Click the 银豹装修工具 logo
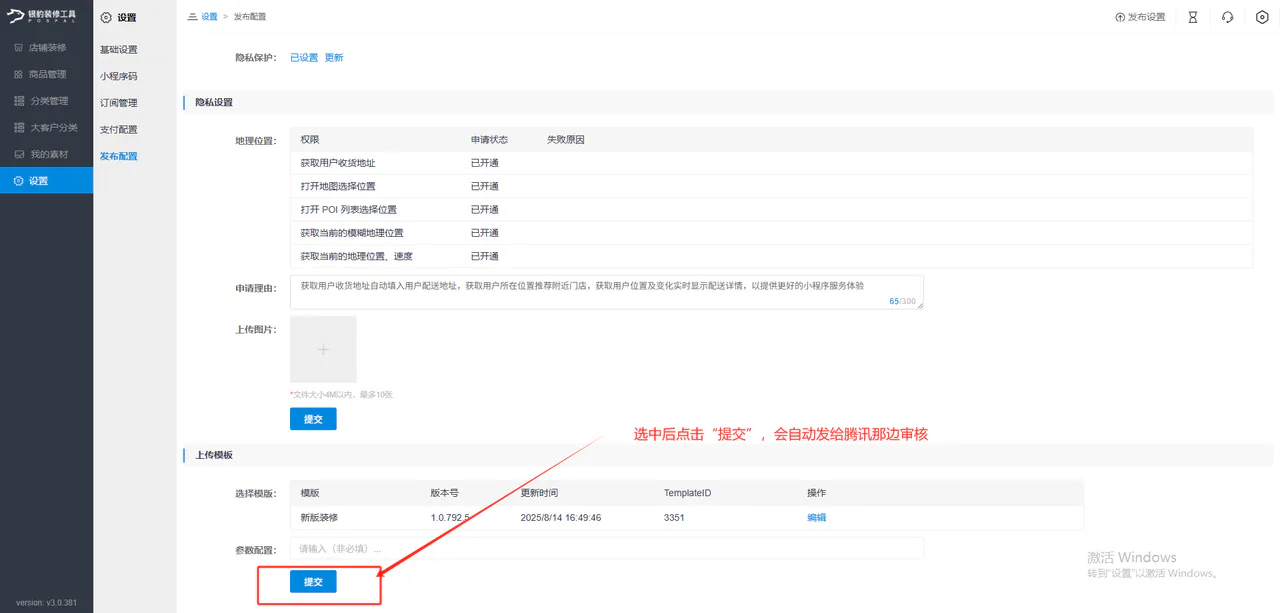This screenshot has width=1280, height=613. click(x=43, y=17)
